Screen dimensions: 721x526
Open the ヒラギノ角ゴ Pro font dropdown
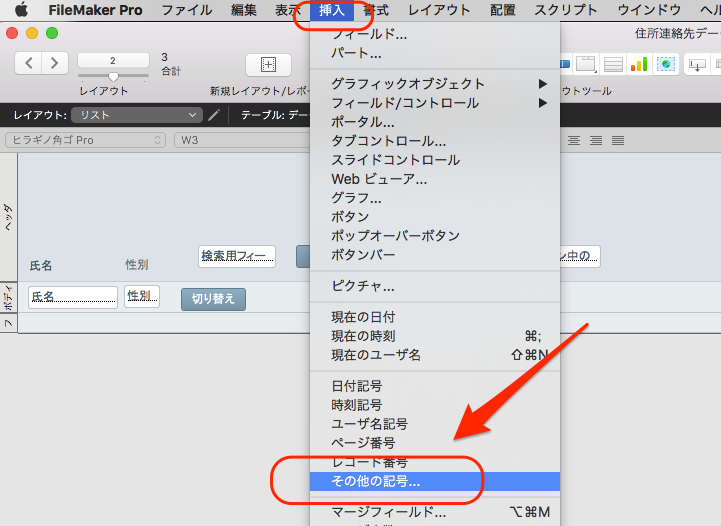(86, 140)
